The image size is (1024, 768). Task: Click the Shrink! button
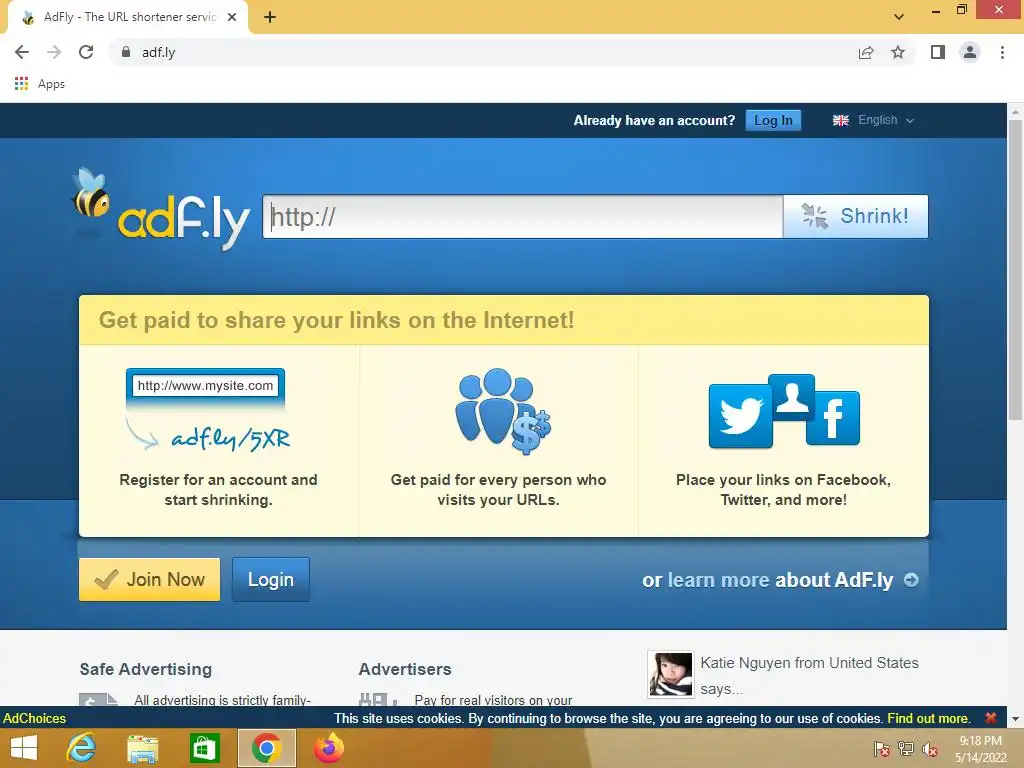[x=856, y=216]
